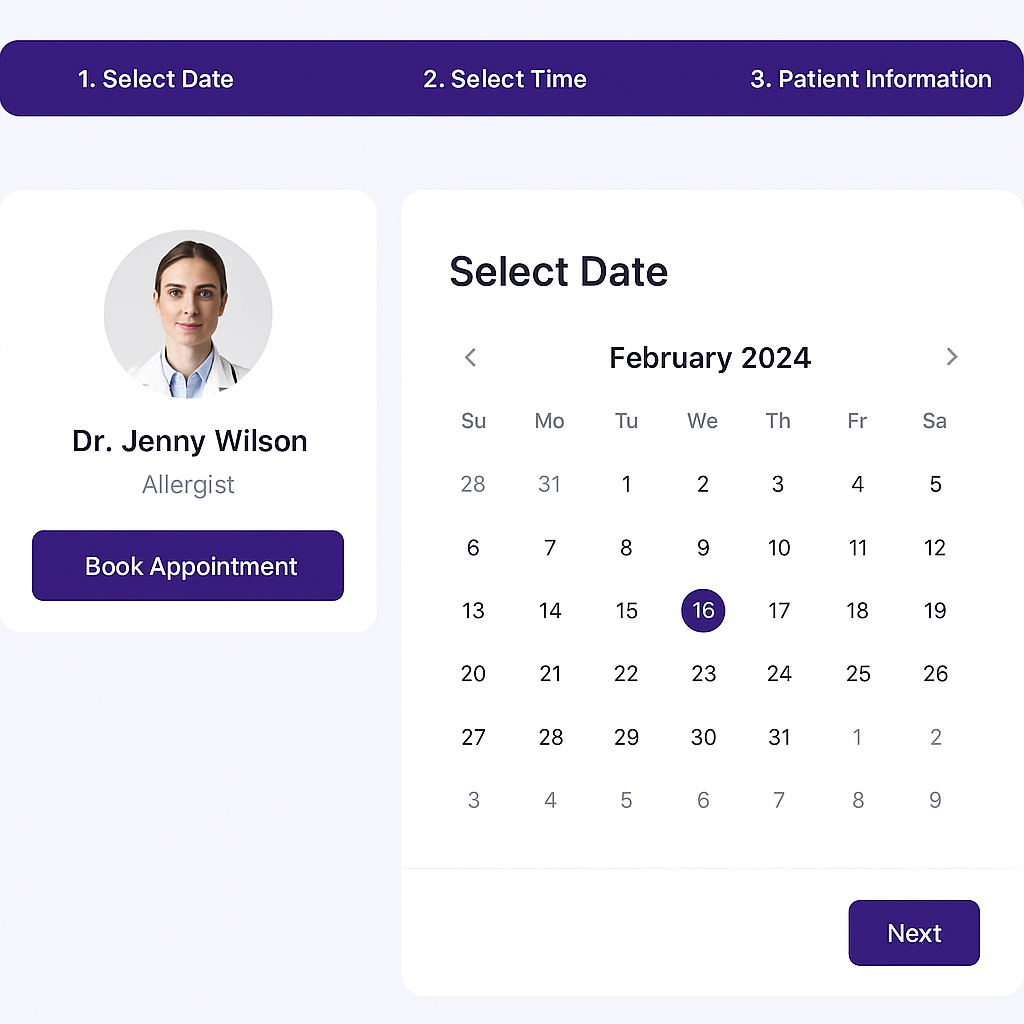The image size is (1024, 1024).
Task: Pick date 10 under Thursday column
Action: click(779, 548)
